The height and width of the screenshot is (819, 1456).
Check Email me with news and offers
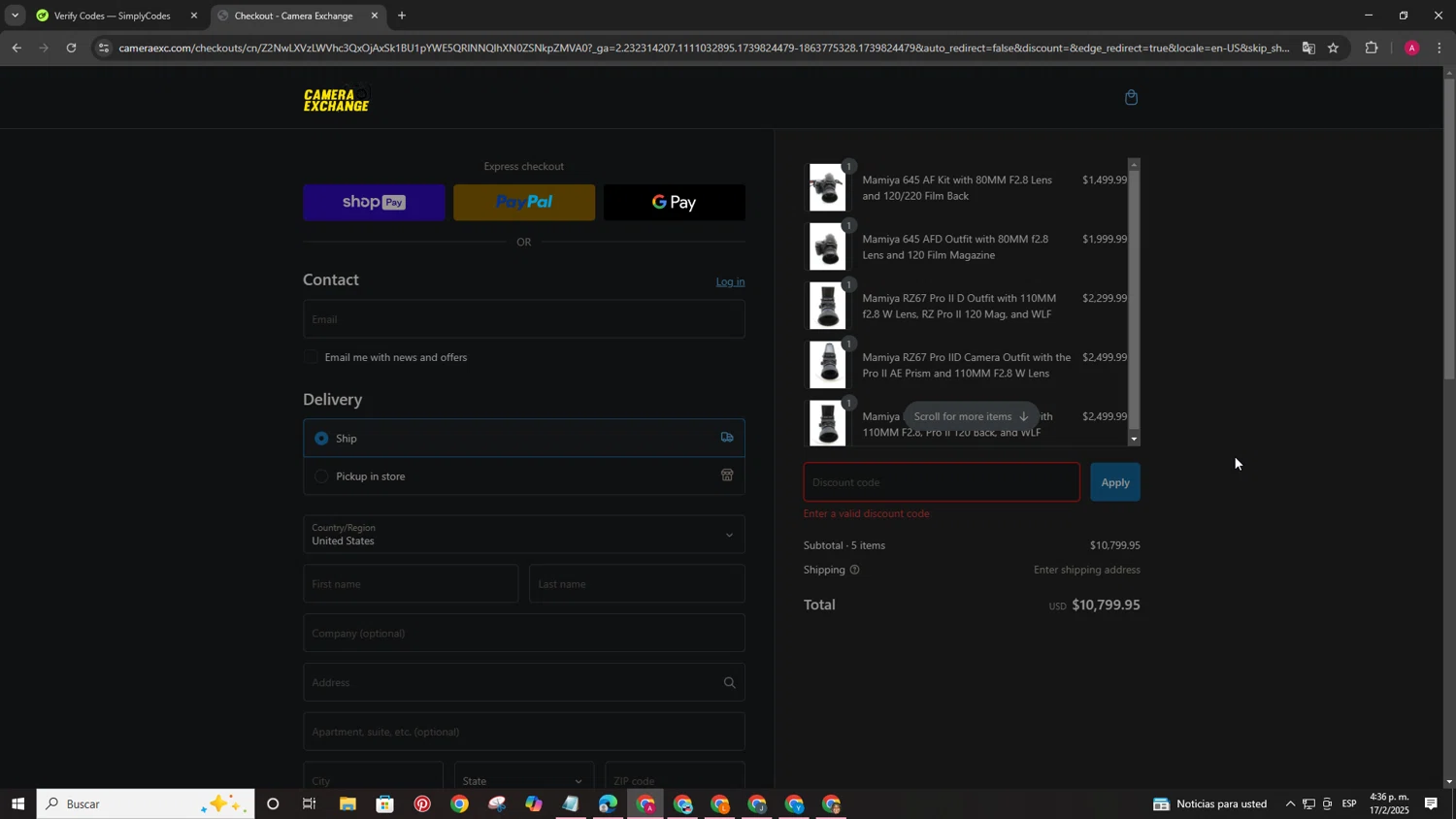(311, 357)
